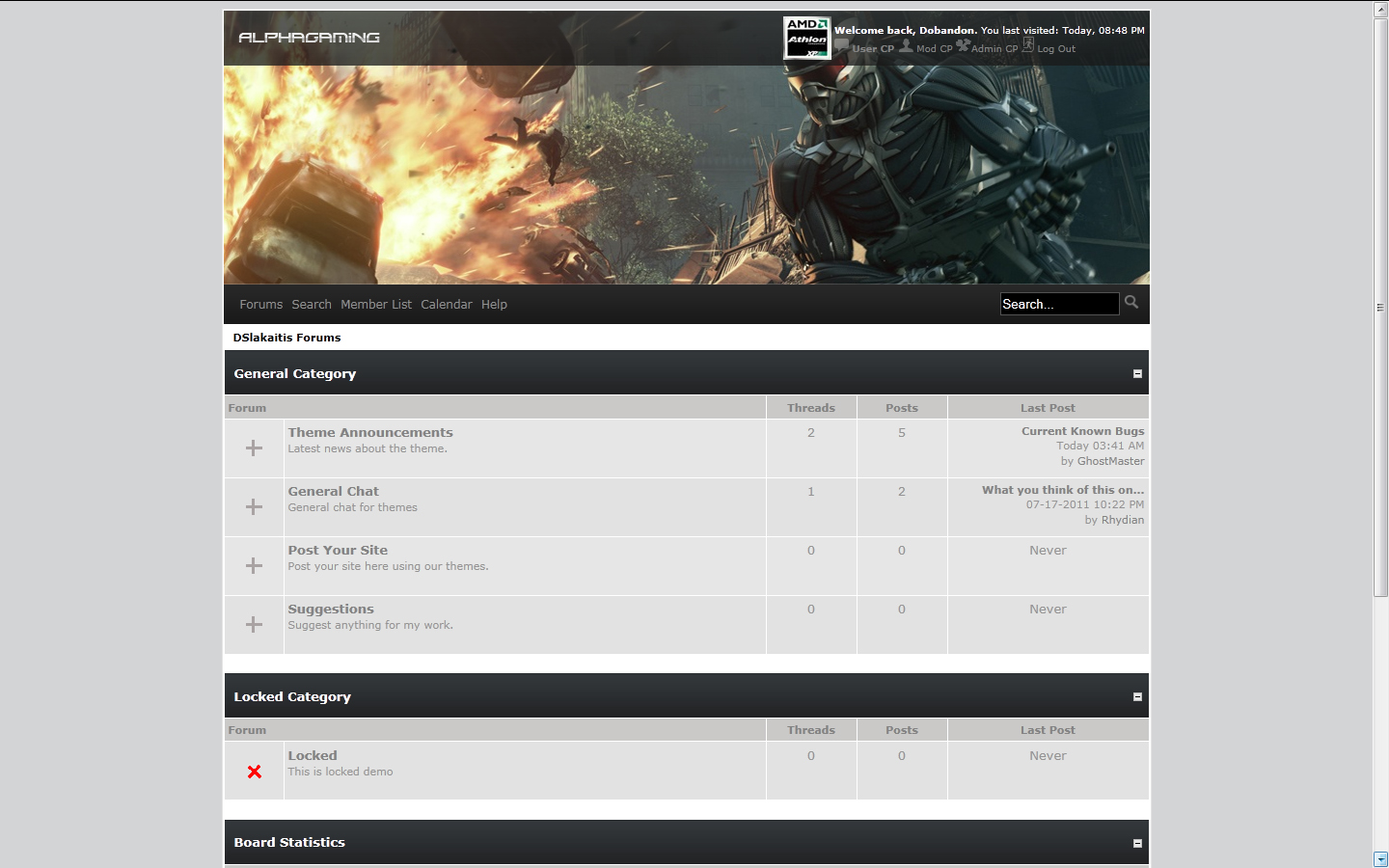Click the AlphaGaming logo
This screenshot has height=868, width=1389.
(309, 38)
